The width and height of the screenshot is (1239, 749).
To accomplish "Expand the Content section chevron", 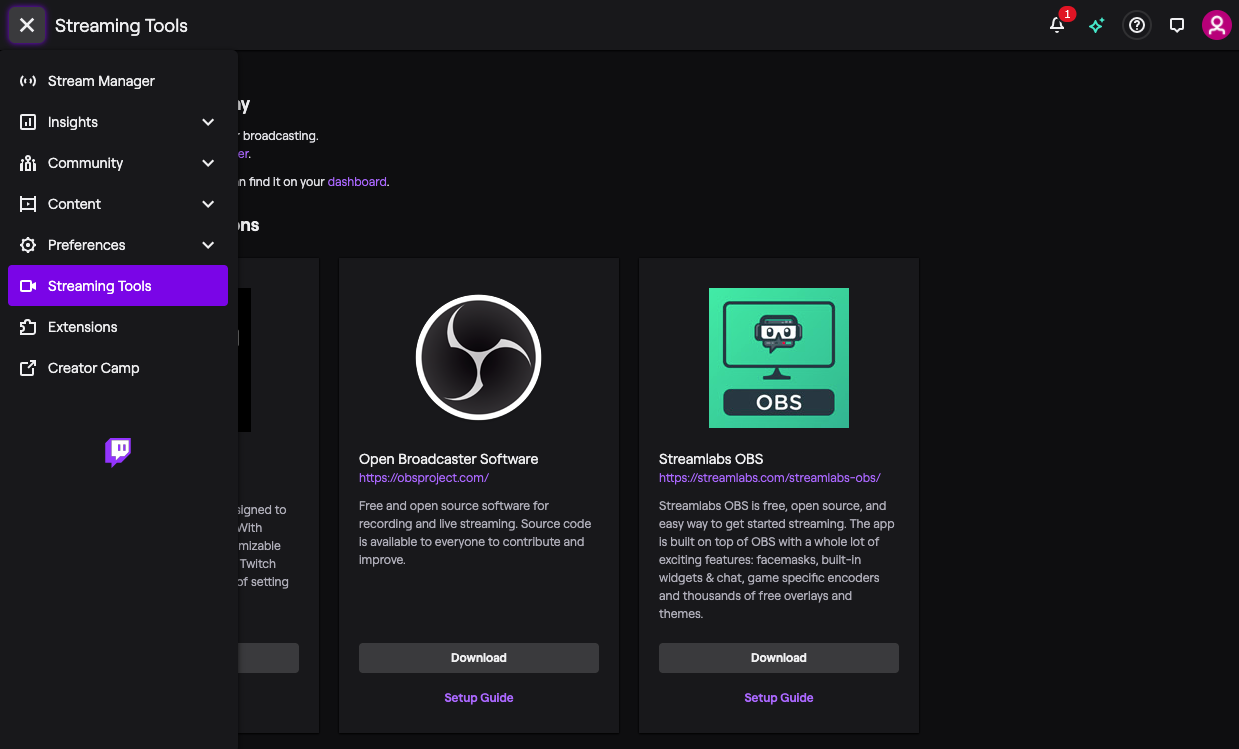I will click(208, 204).
